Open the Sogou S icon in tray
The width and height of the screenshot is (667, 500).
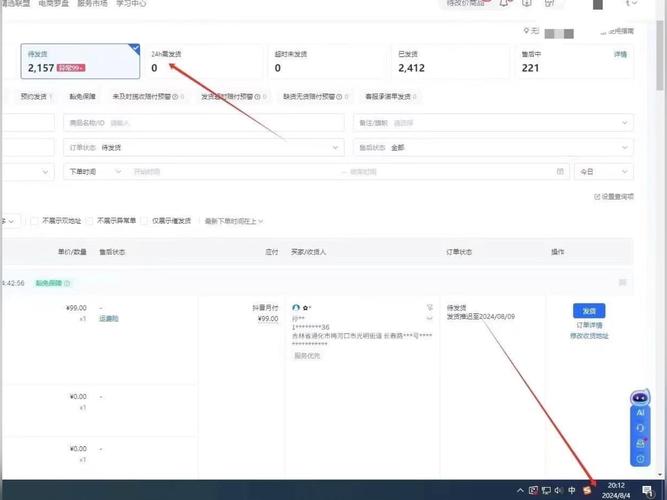pyautogui.click(x=587, y=490)
